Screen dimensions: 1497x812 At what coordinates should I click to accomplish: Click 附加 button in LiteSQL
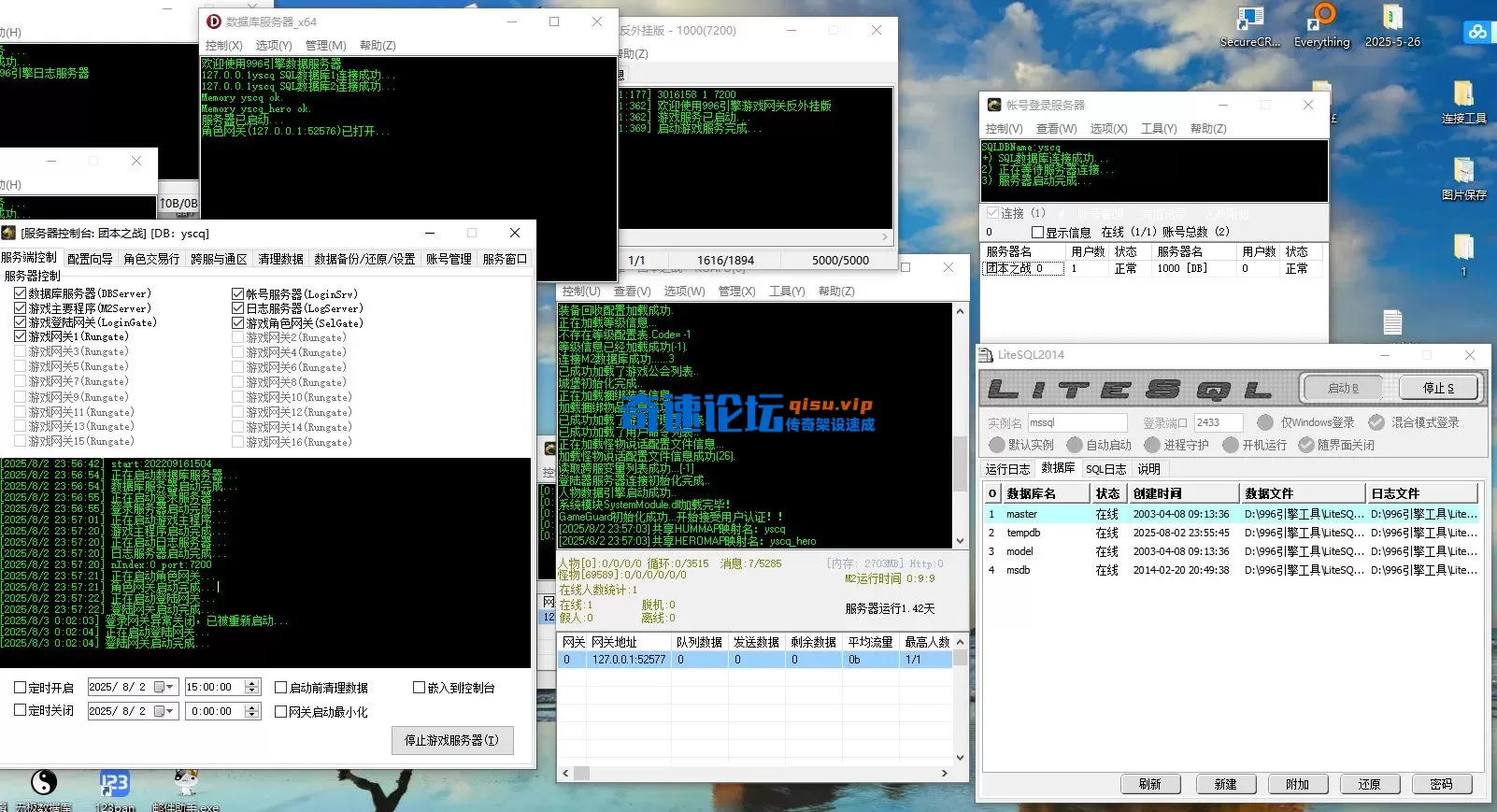[x=1297, y=784]
